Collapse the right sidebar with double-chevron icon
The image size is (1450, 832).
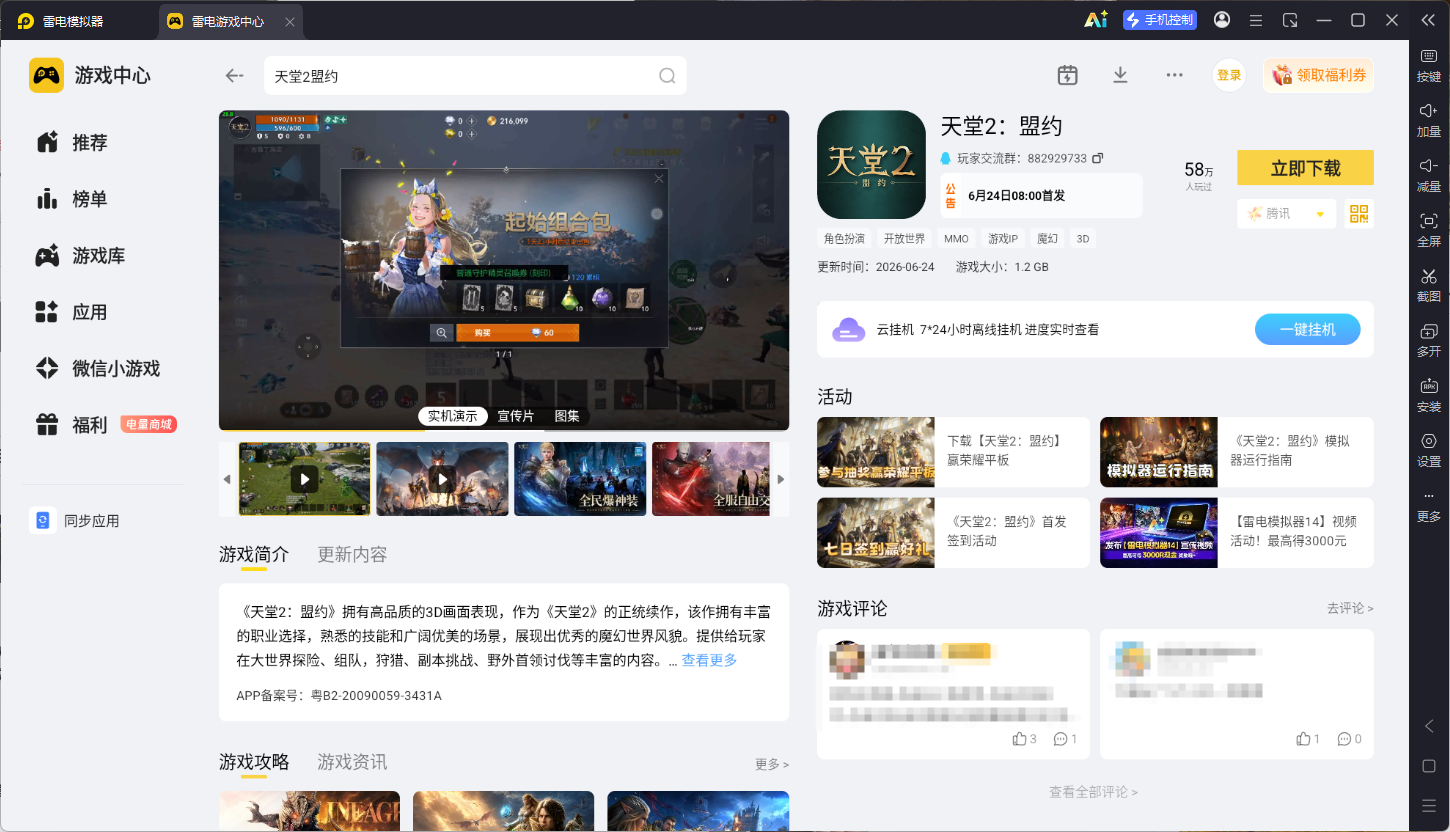(1428, 20)
